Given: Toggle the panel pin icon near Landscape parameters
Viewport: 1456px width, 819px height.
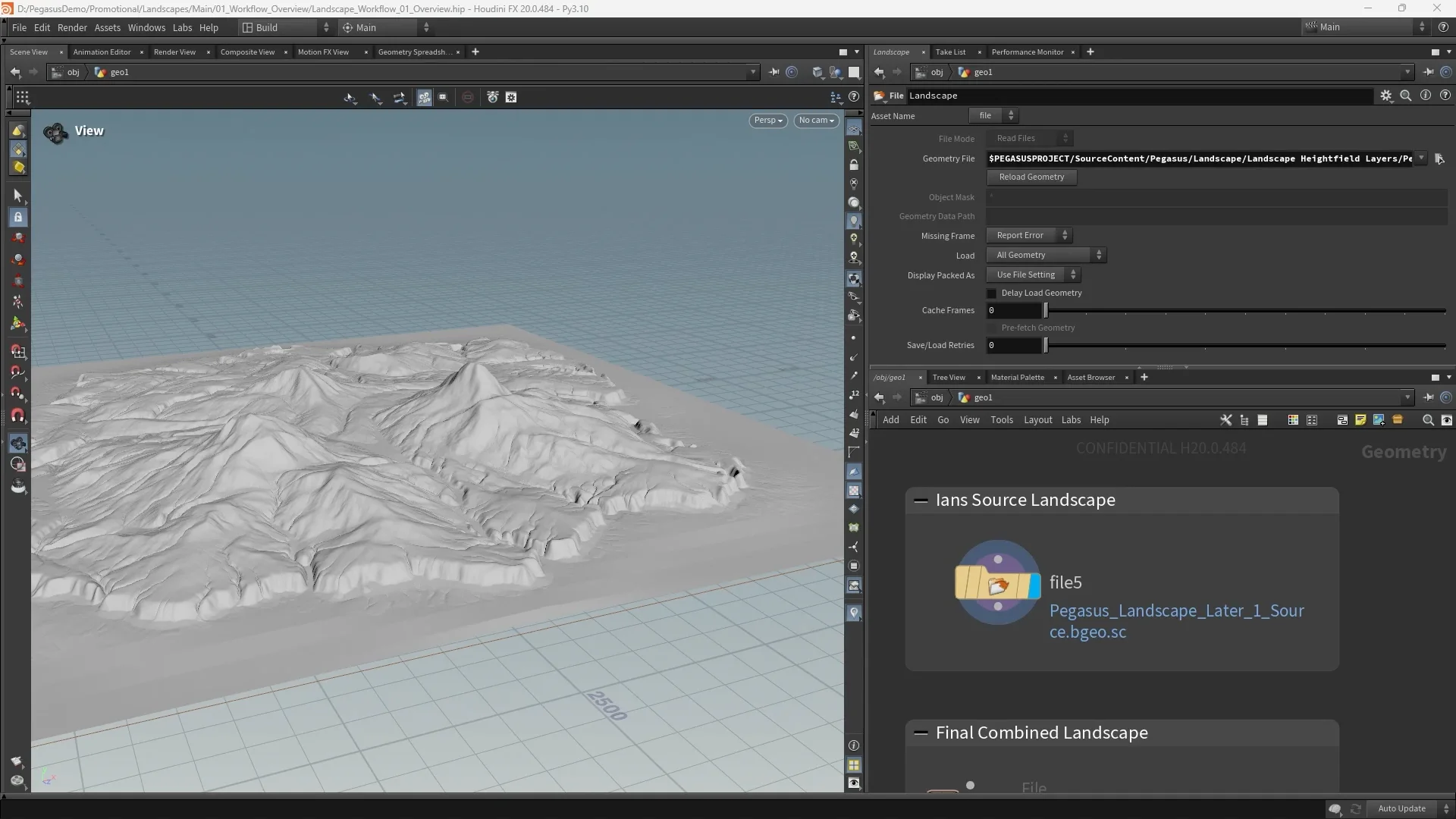Looking at the screenshot, I should pyautogui.click(x=1428, y=72).
